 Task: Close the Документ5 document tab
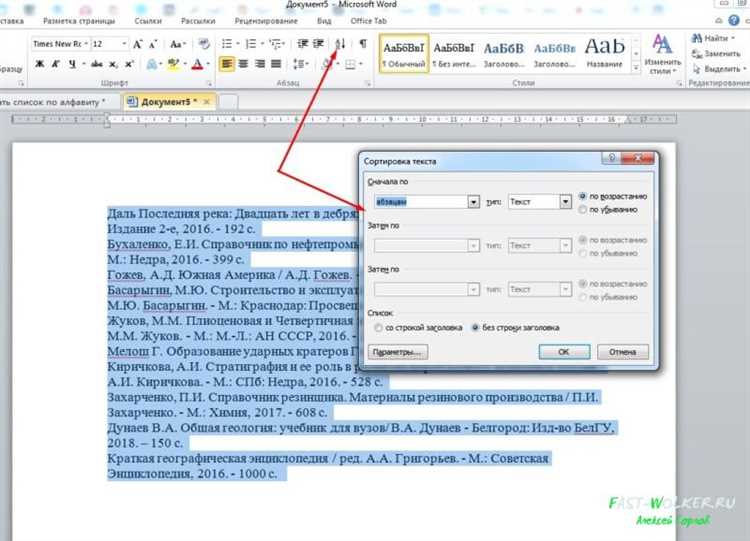pos(207,102)
